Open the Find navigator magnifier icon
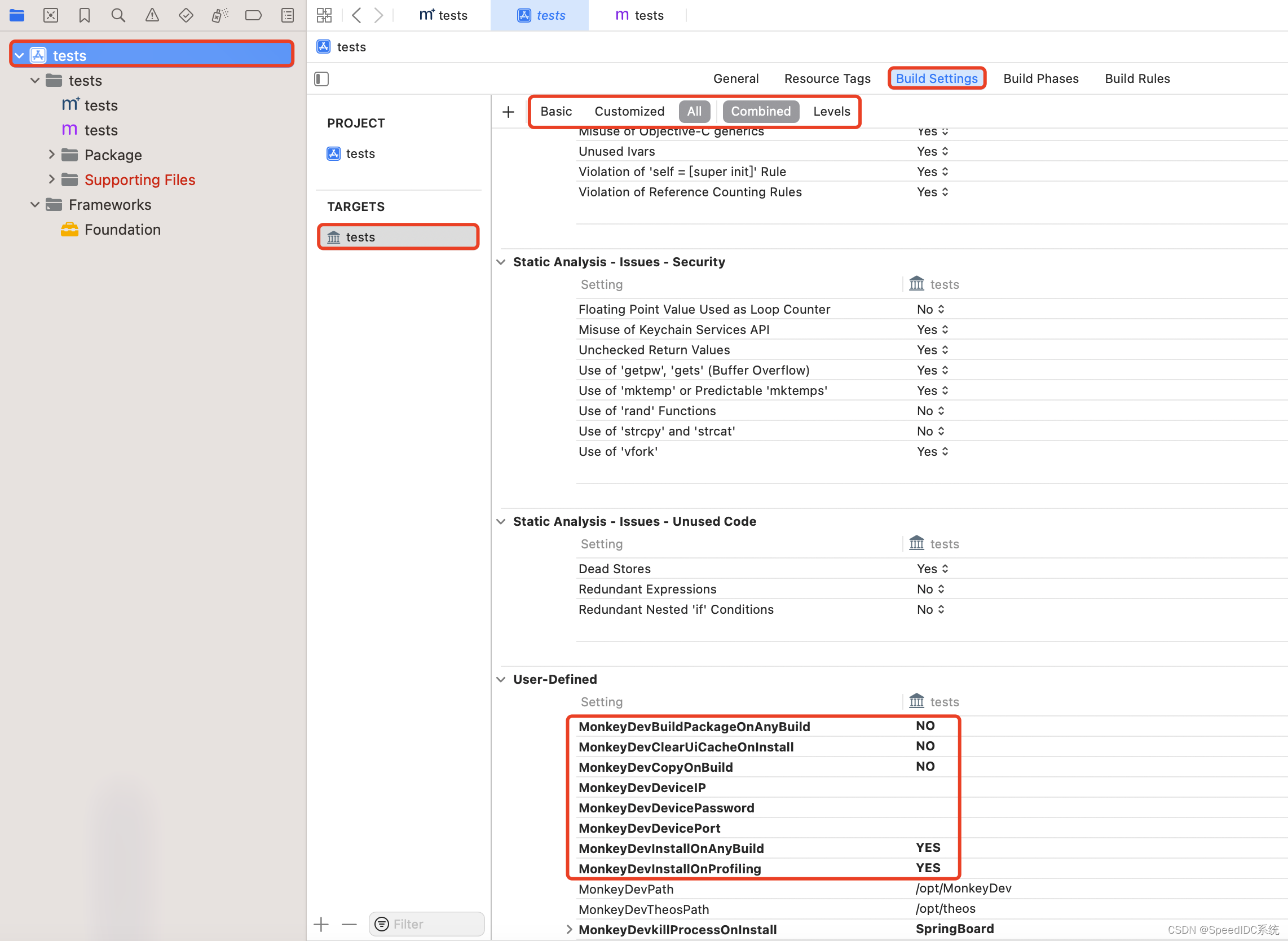1288x941 pixels. tap(118, 15)
